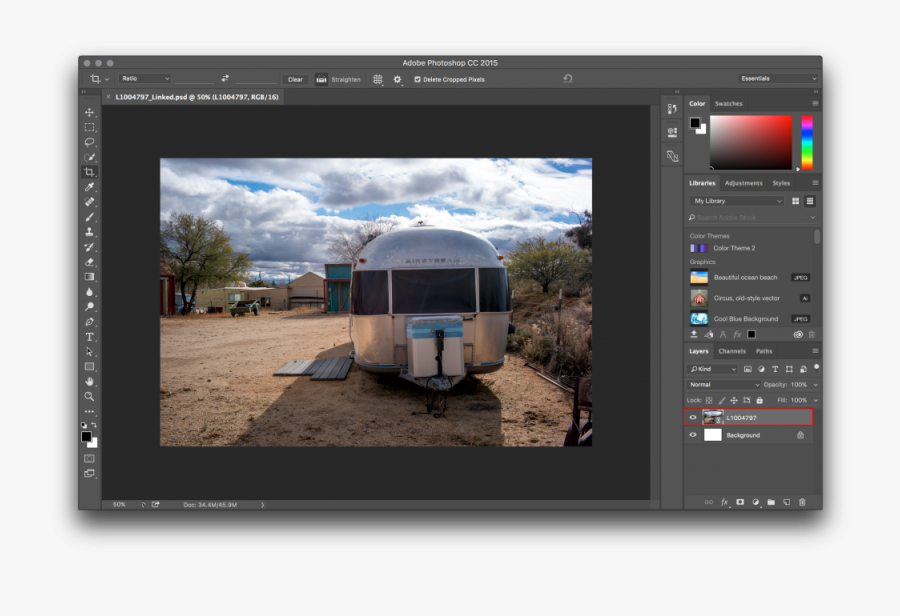900x616 pixels.
Task: Select the Lasso tool
Action: 89,142
